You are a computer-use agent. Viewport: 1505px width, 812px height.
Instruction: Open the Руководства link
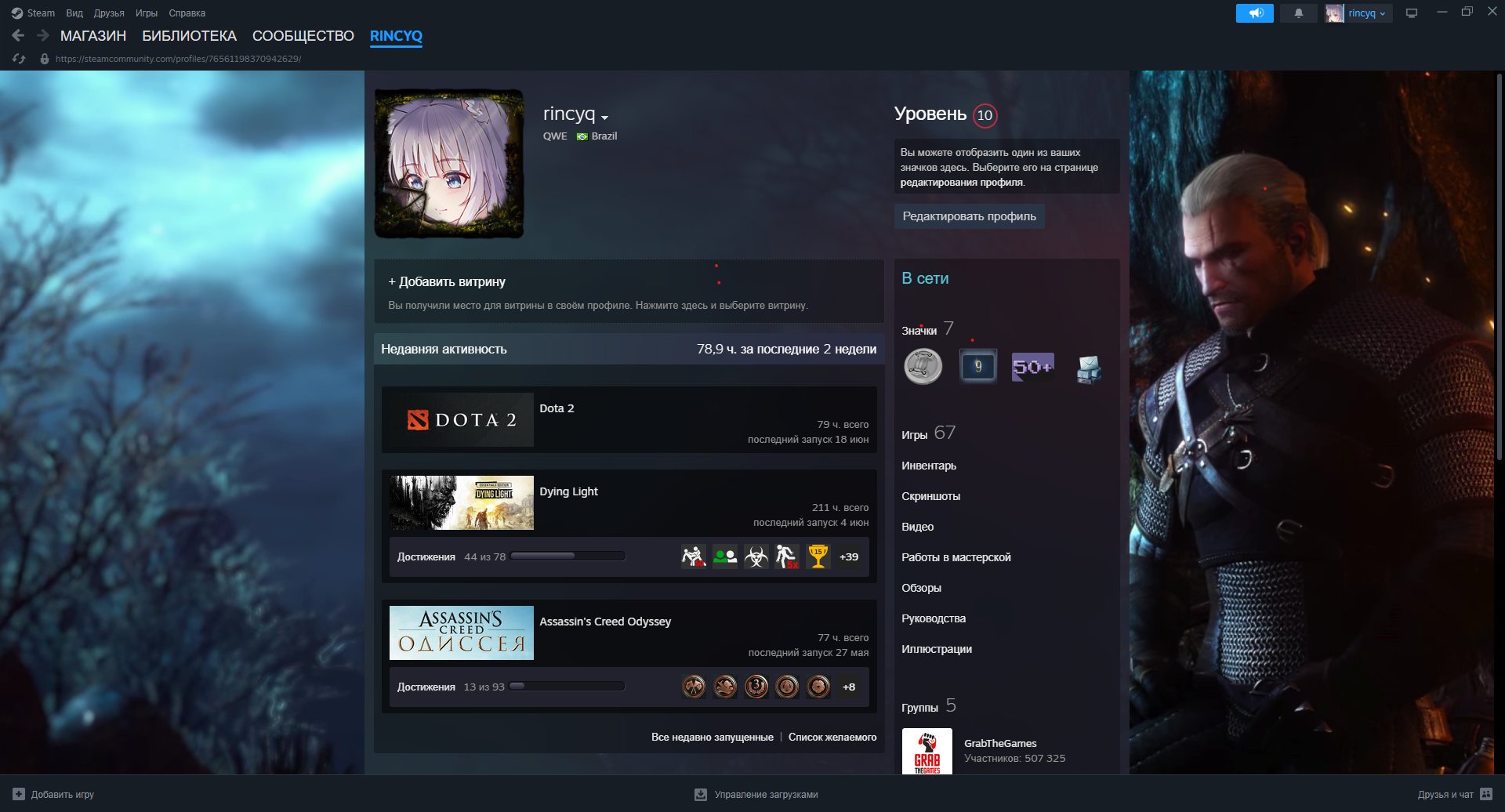point(934,618)
